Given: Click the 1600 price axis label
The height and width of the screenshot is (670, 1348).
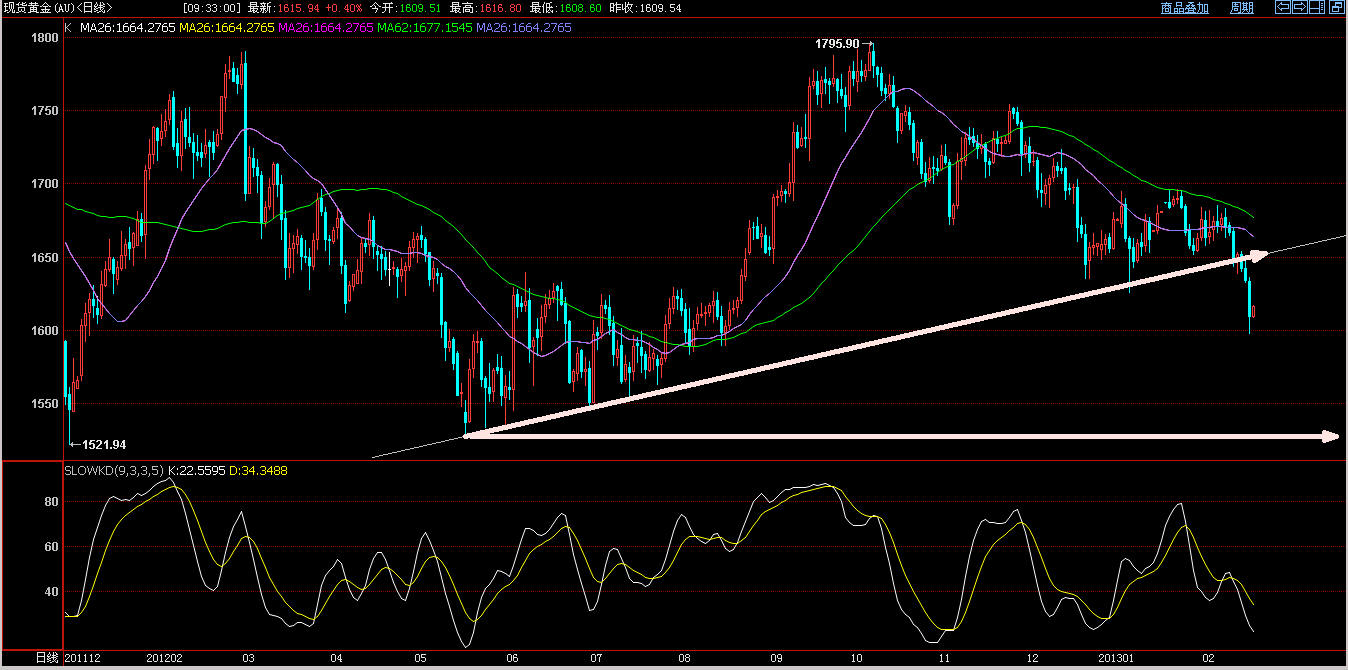Looking at the screenshot, I should point(46,330).
